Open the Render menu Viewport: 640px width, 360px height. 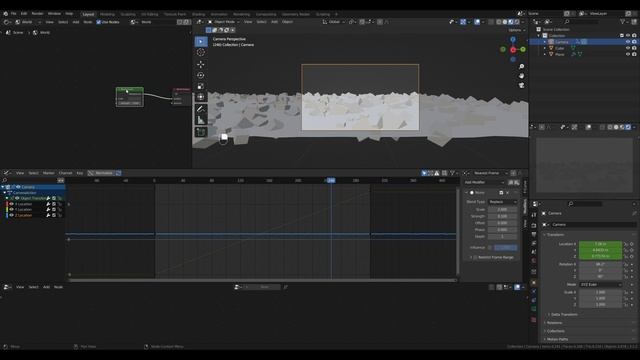(x=38, y=13)
